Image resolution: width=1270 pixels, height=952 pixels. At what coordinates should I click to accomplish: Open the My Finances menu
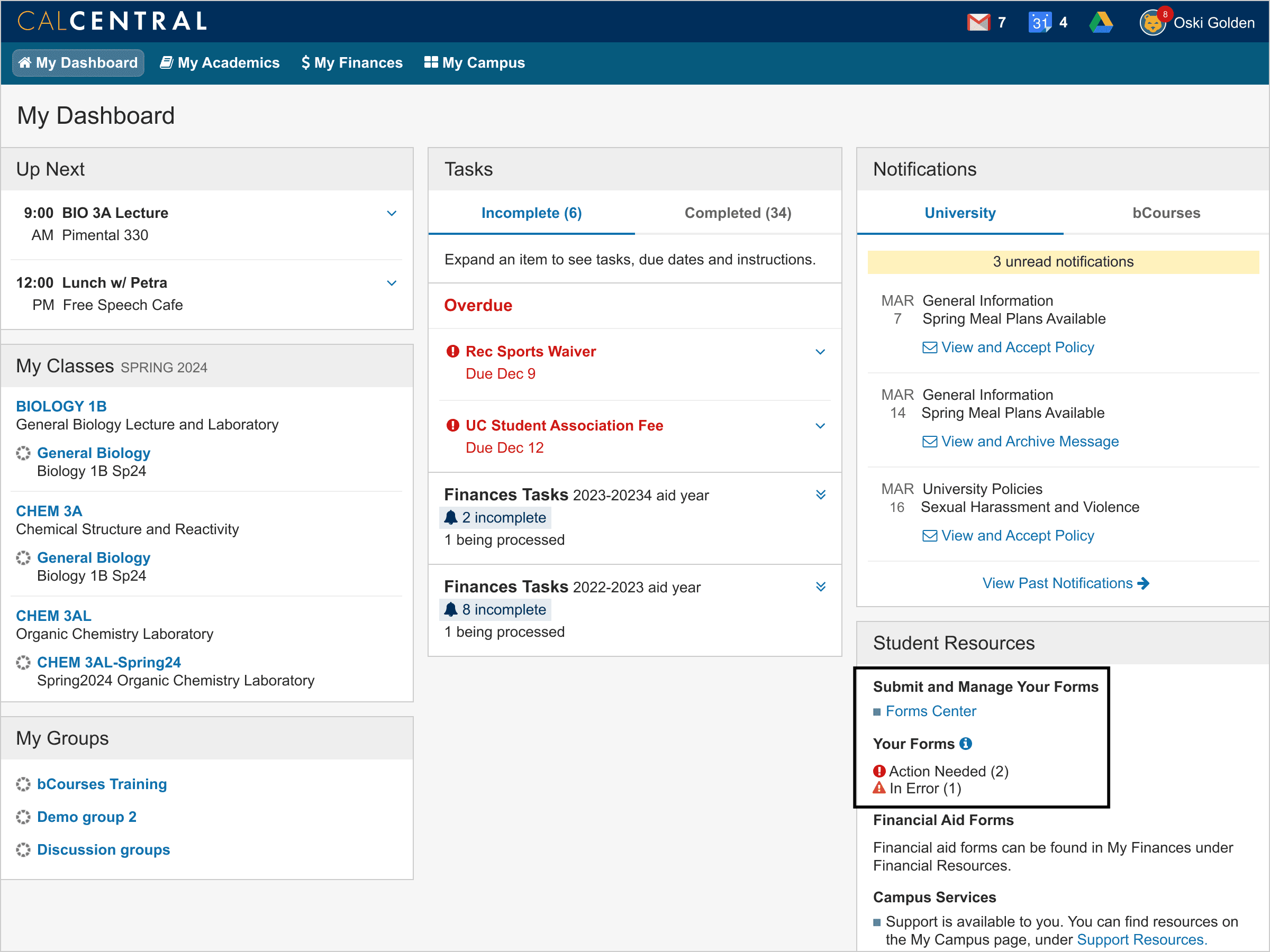click(352, 62)
